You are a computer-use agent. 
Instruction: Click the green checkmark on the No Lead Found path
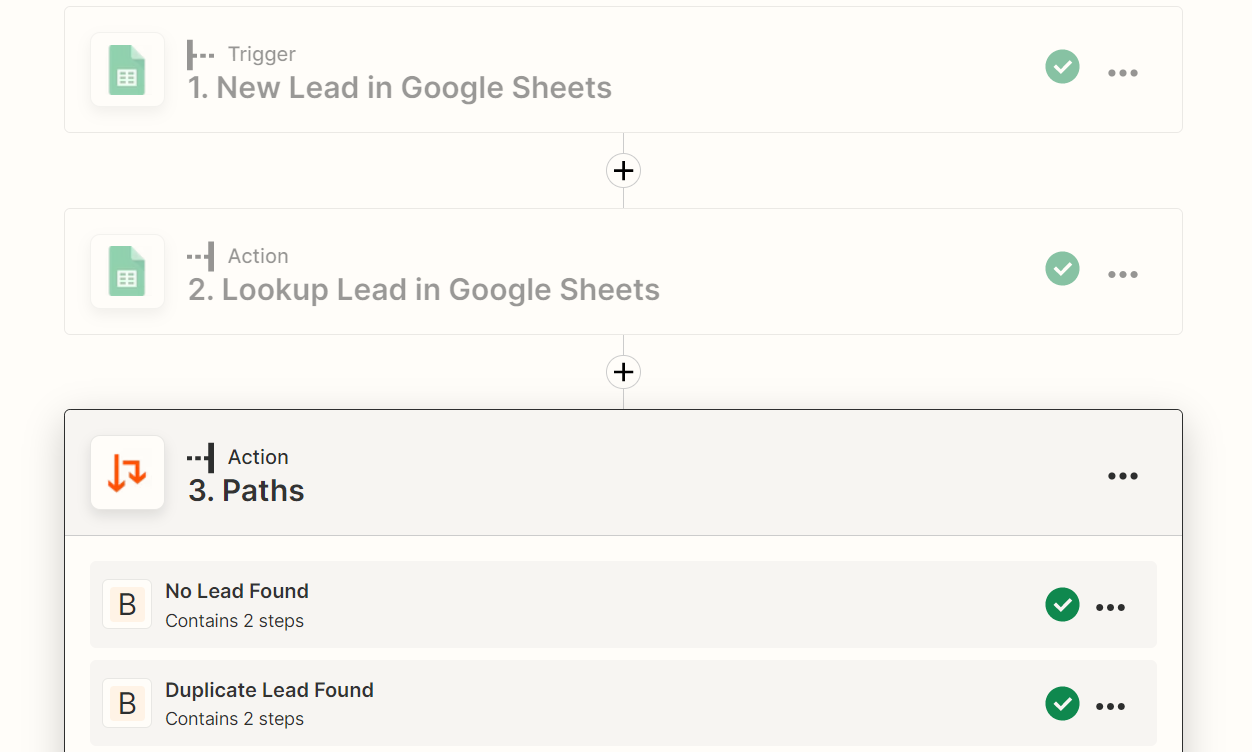click(1062, 604)
